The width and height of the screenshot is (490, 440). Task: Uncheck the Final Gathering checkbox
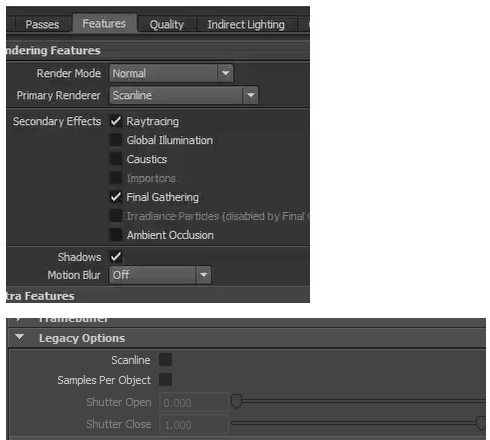[x=116, y=197]
